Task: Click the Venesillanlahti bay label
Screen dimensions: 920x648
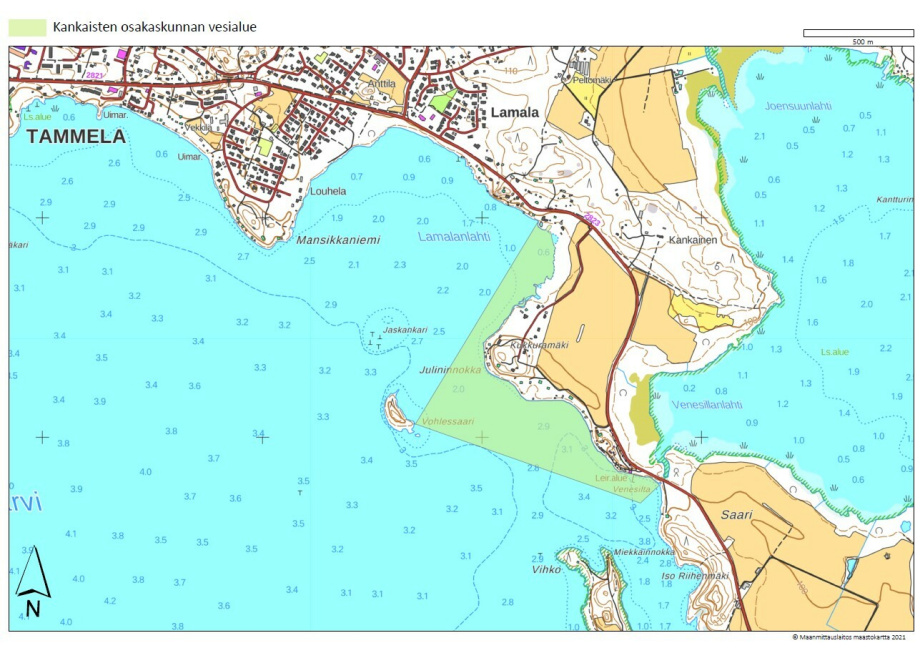Action: point(706,405)
